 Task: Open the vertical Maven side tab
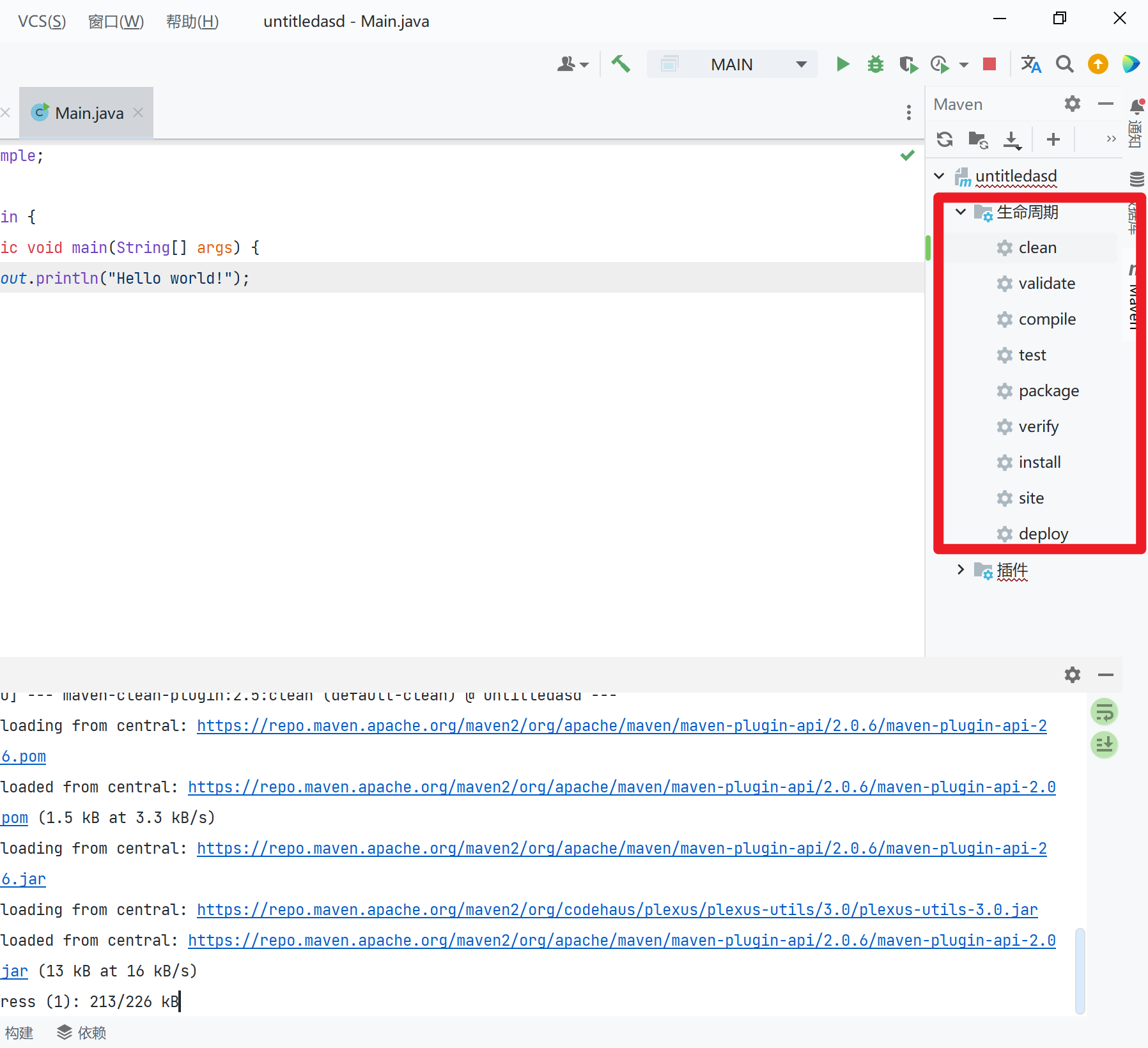1133,297
